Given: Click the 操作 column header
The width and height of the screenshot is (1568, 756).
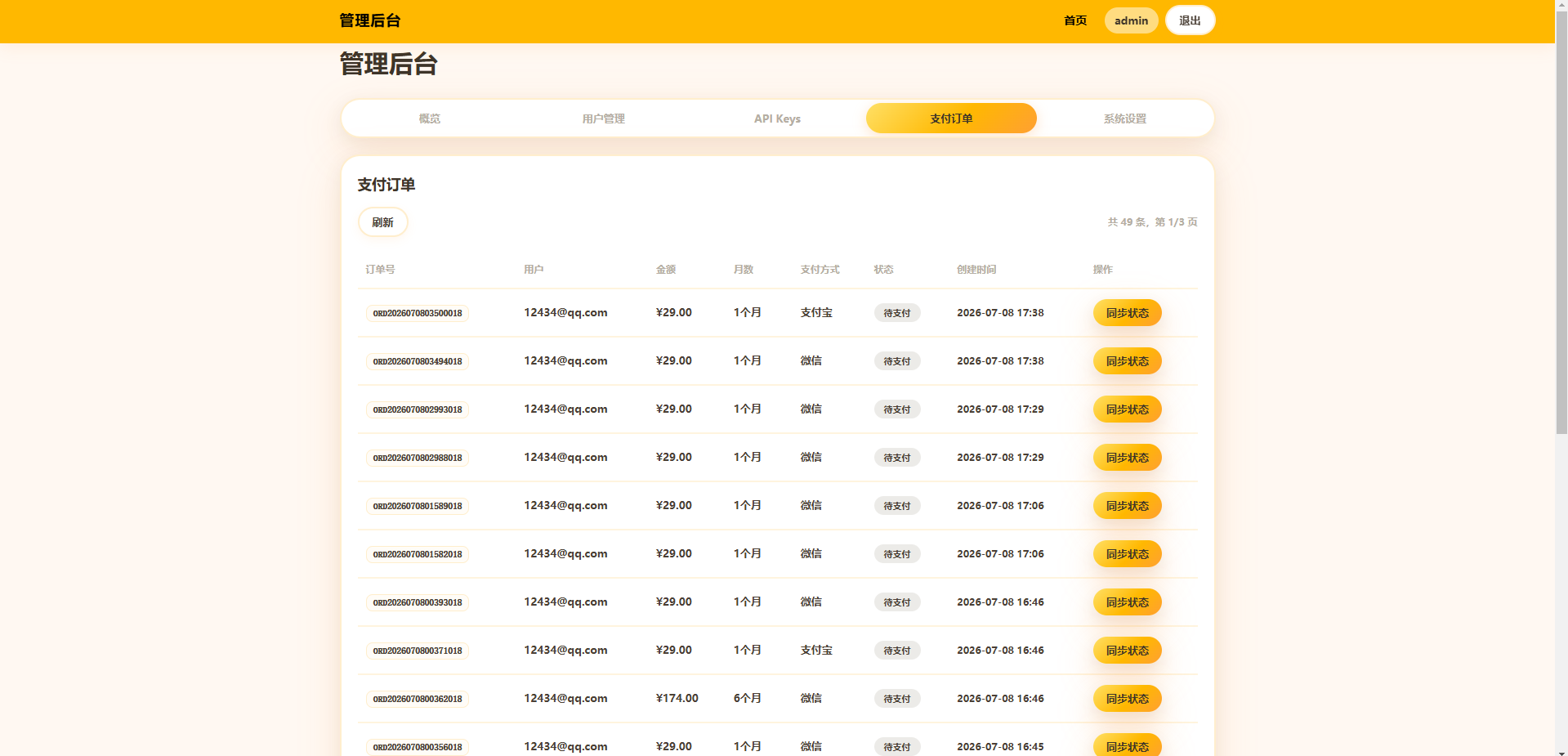Looking at the screenshot, I should 1103,269.
